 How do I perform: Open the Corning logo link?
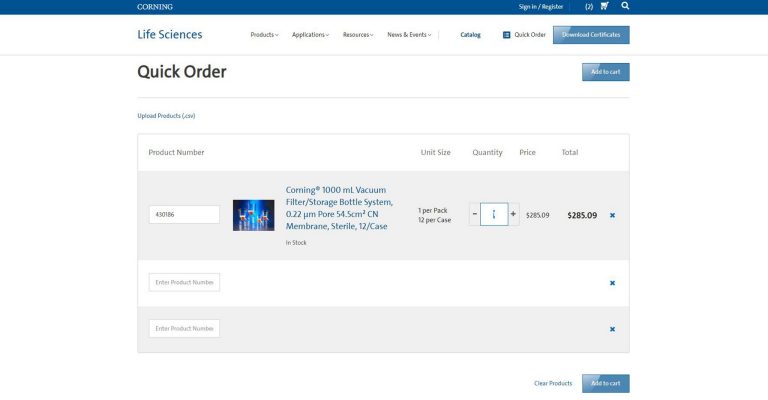tap(155, 7)
